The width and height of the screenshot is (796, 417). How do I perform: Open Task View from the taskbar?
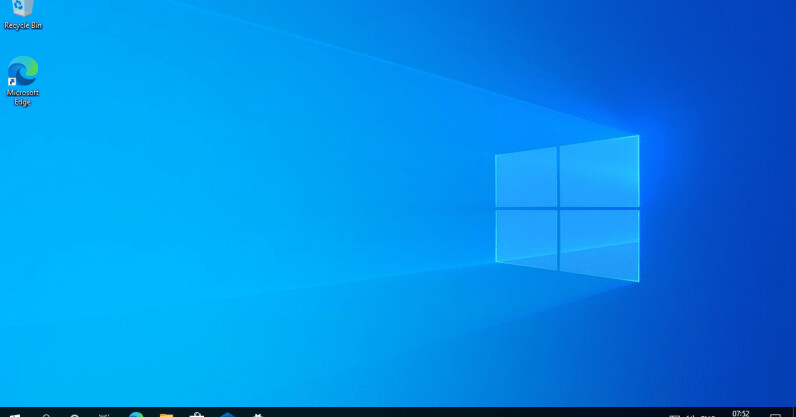click(104, 414)
